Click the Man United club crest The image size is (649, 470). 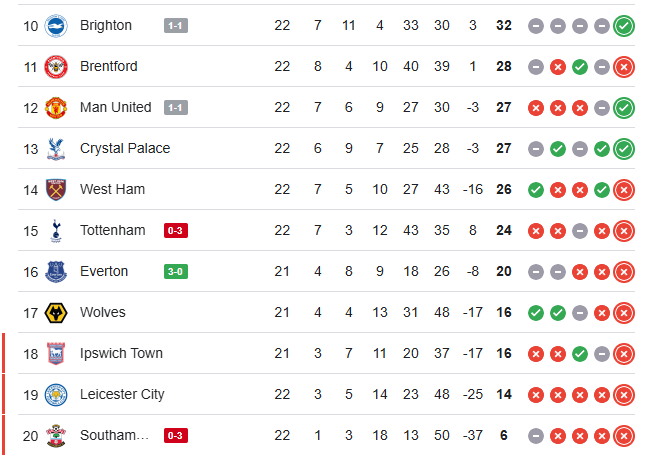(x=55, y=107)
